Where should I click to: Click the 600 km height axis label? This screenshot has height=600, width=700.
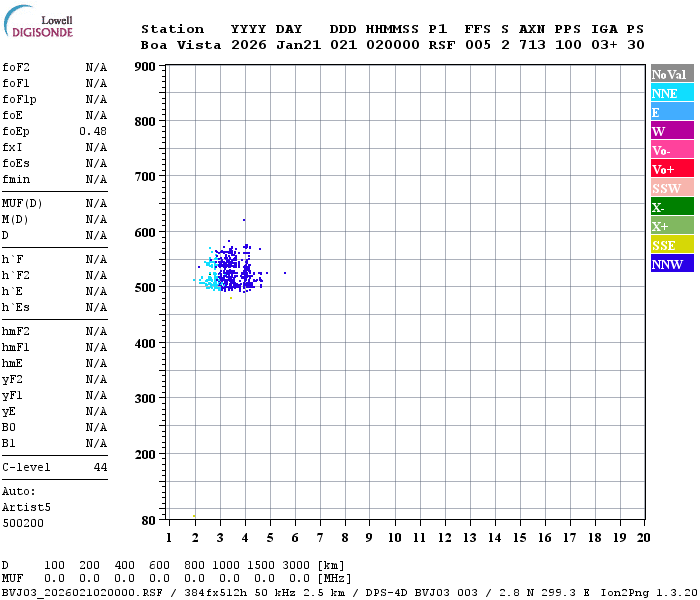[148, 233]
